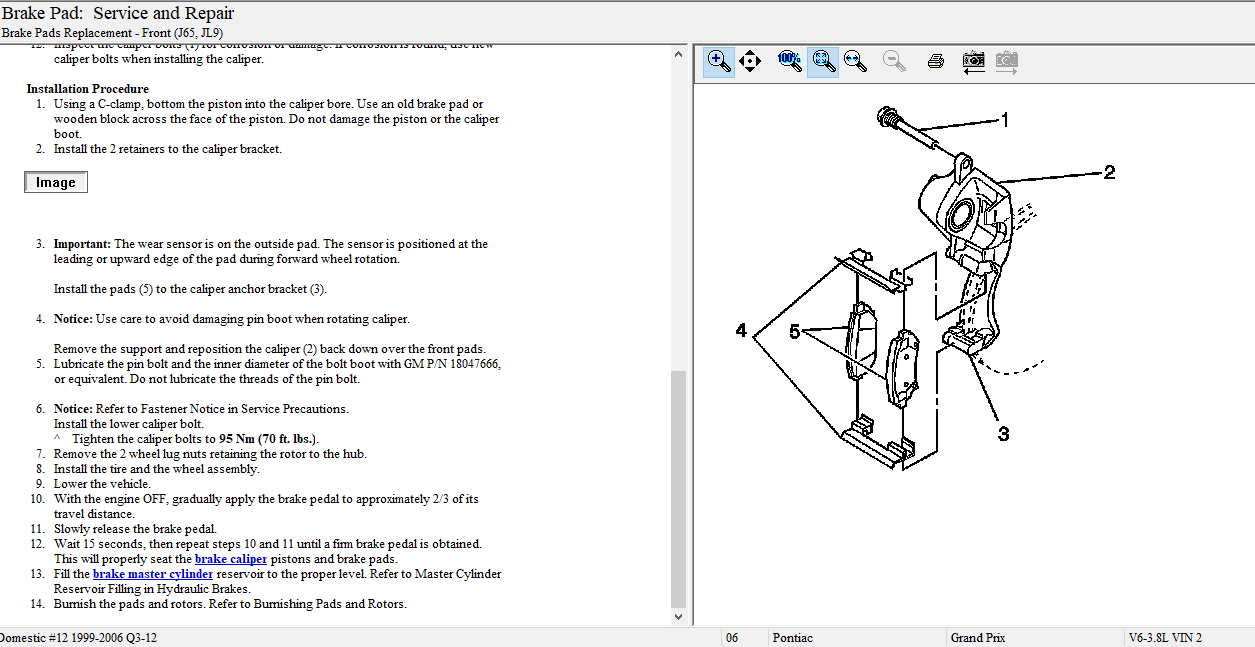
Task: Click 'Install the tire and the wheel assembly' step
Action: [157, 469]
